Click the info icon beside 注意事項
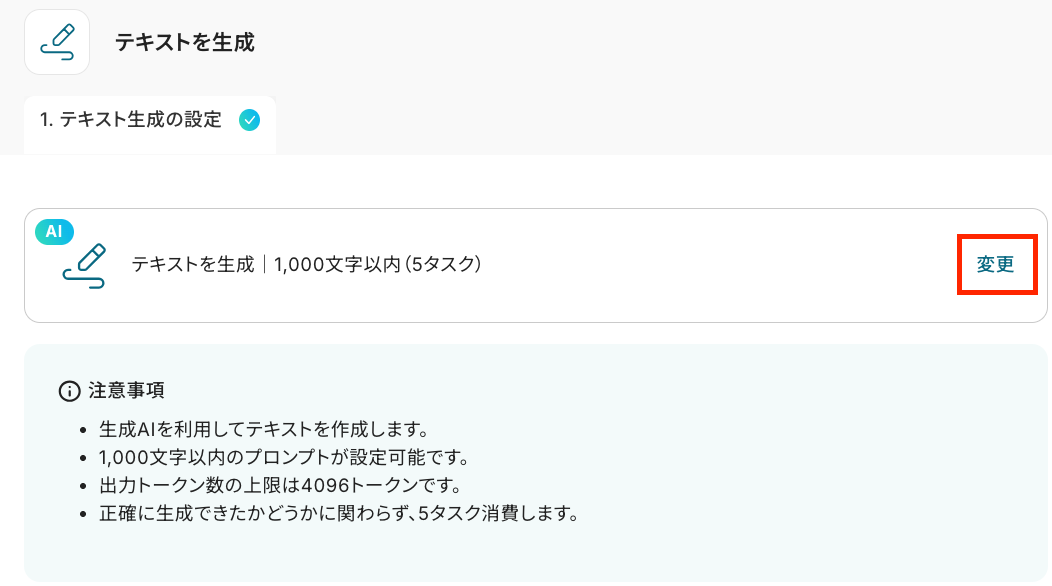 pyautogui.click(x=69, y=391)
